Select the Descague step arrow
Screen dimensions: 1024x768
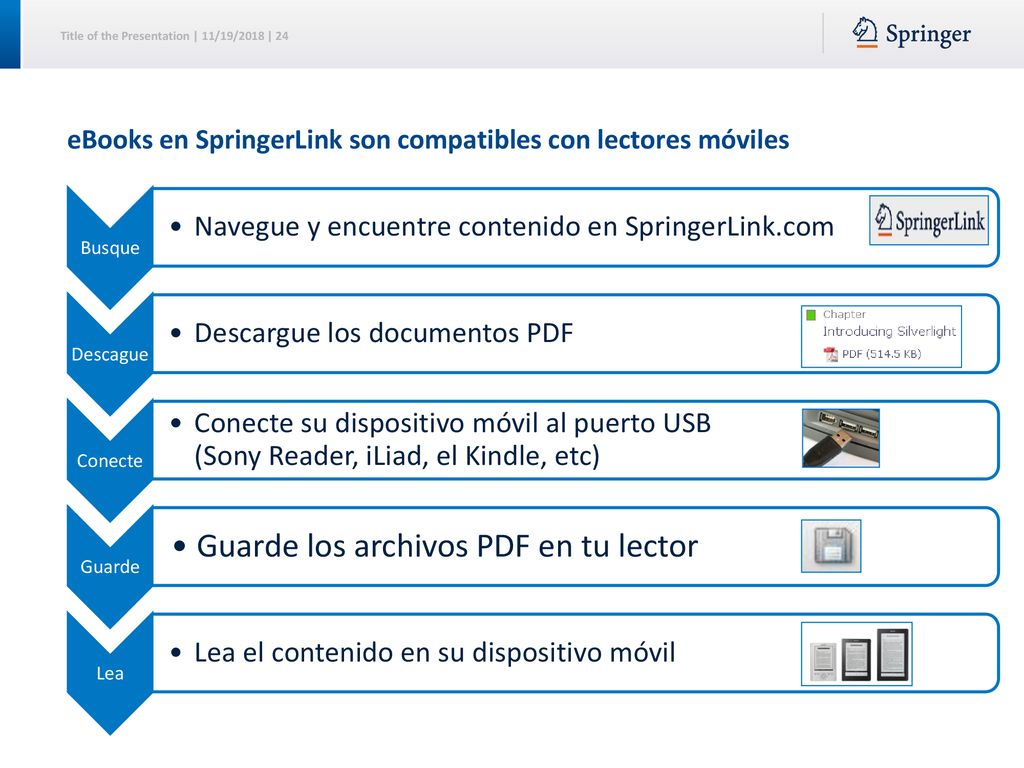[110, 354]
